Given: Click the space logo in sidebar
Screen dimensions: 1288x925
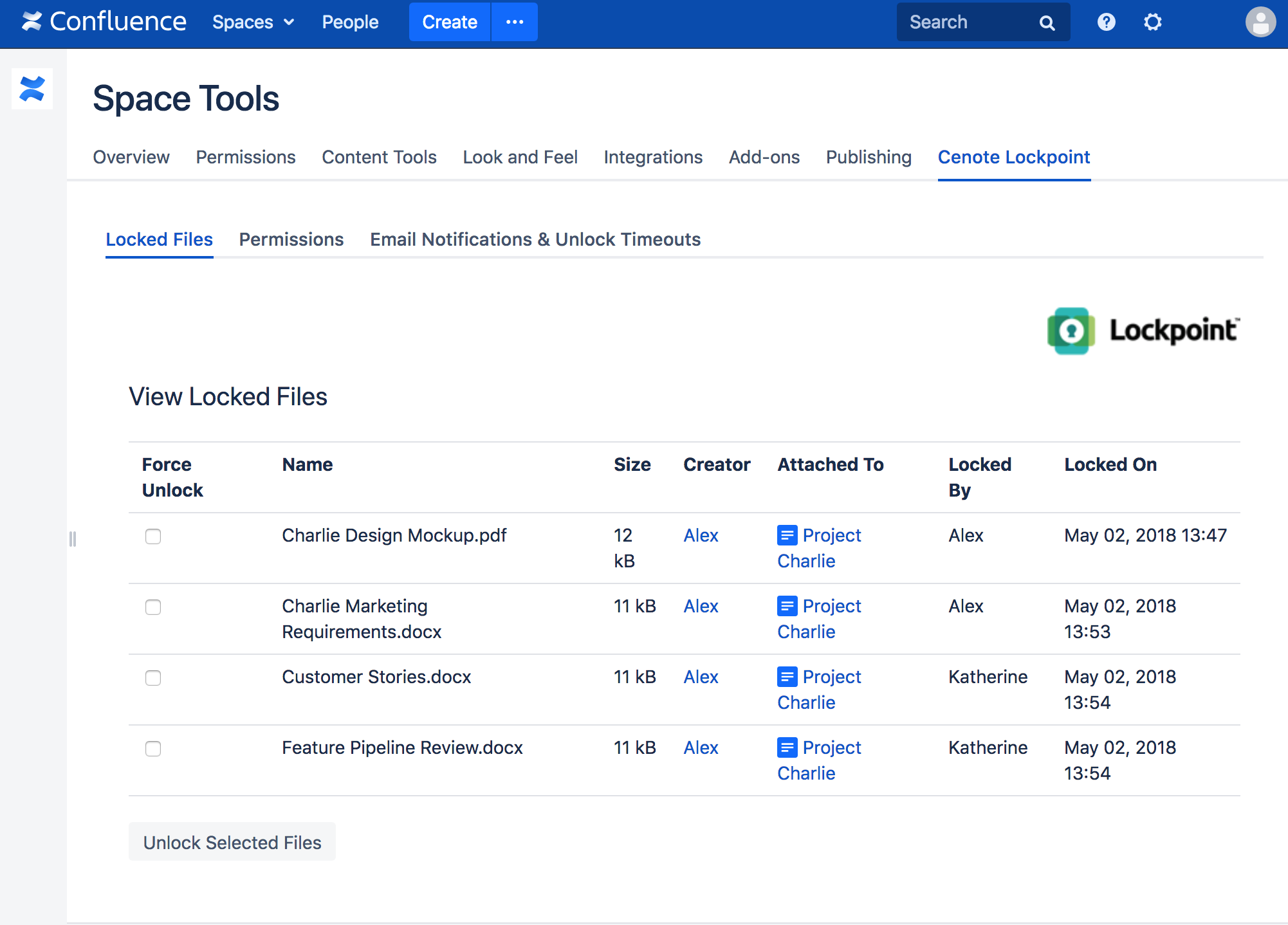Looking at the screenshot, I should (x=32, y=89).
